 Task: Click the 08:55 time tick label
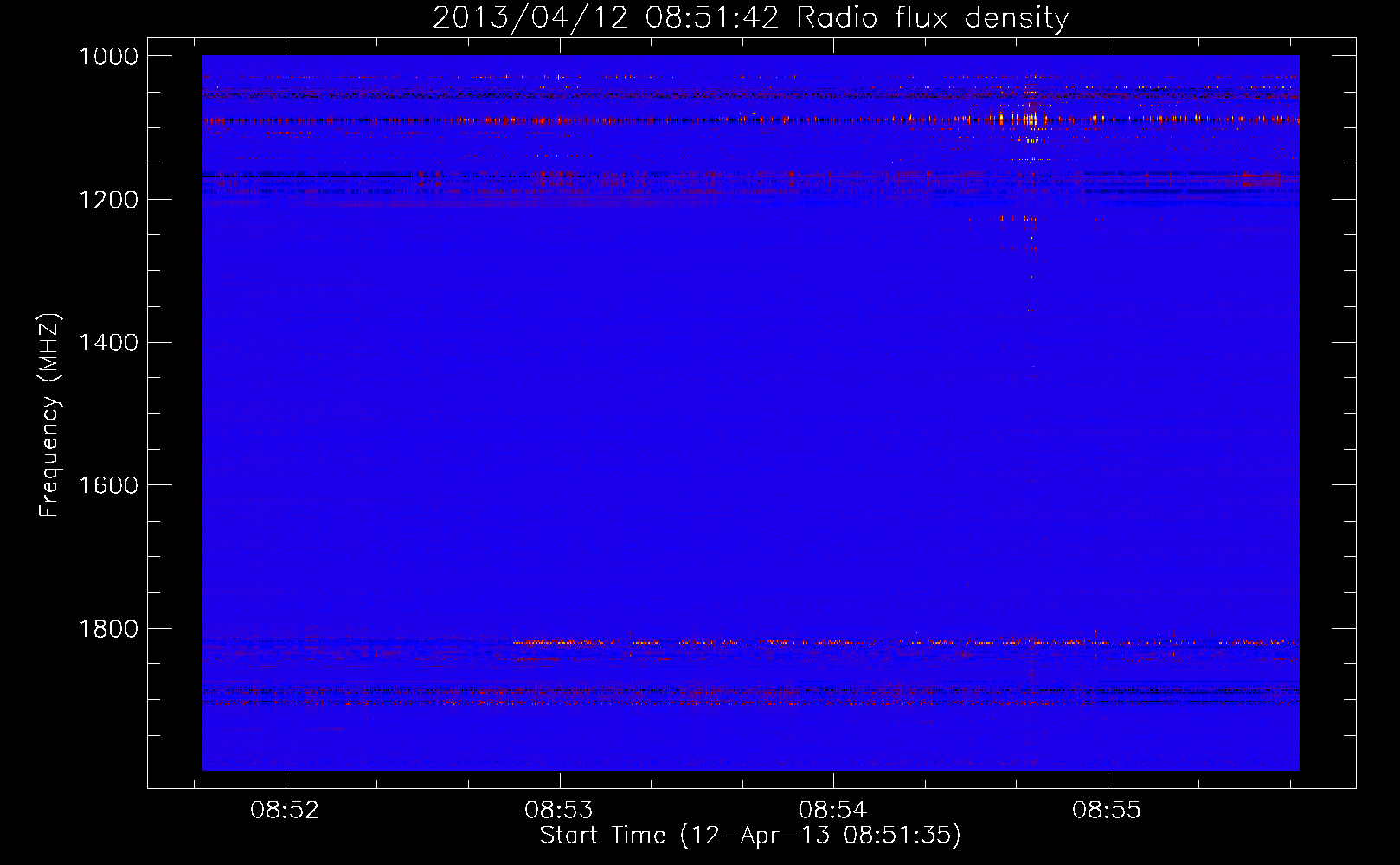[1107, 811]
